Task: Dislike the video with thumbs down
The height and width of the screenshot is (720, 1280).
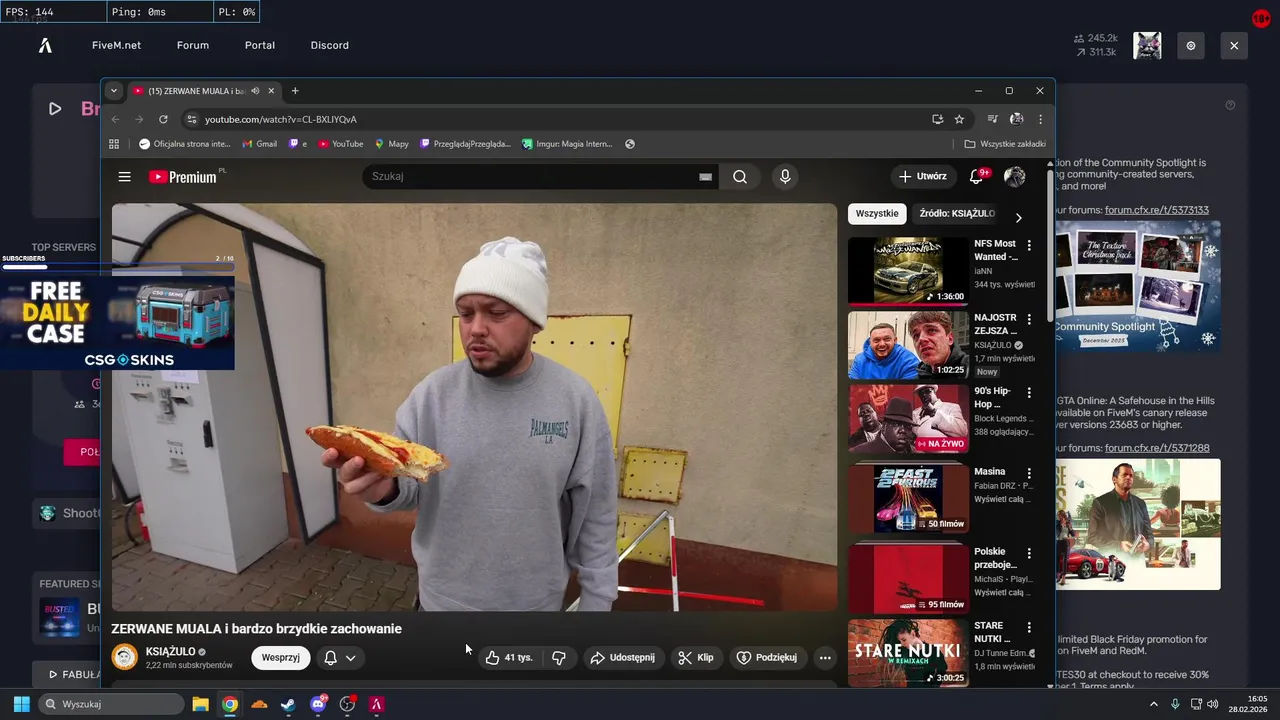Action: 559,658
